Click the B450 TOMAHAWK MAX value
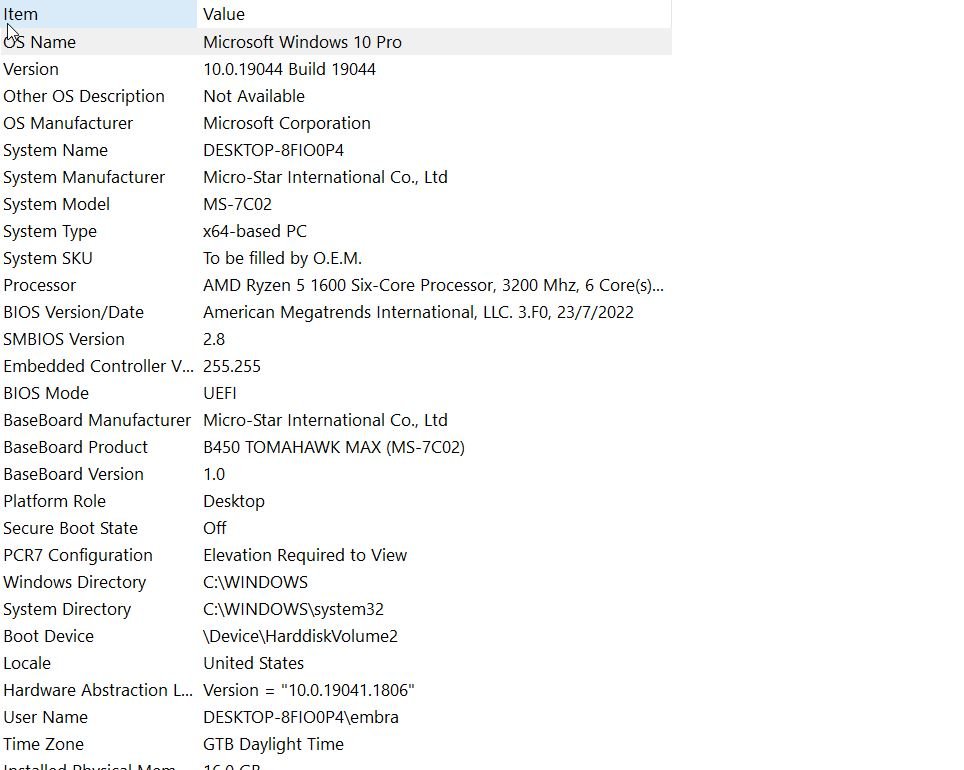The height and width of the screenshot is (770, 964). 334,448
